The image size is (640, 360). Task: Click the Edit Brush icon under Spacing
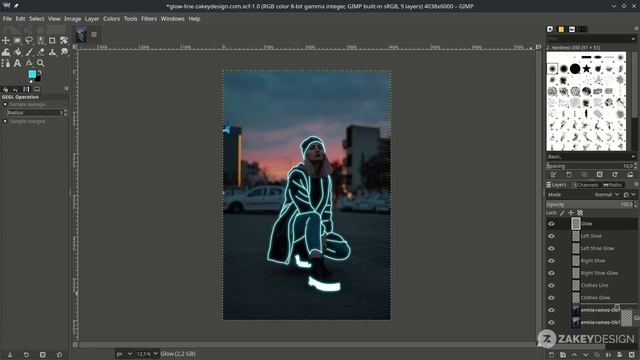click(x=553, y=175)
